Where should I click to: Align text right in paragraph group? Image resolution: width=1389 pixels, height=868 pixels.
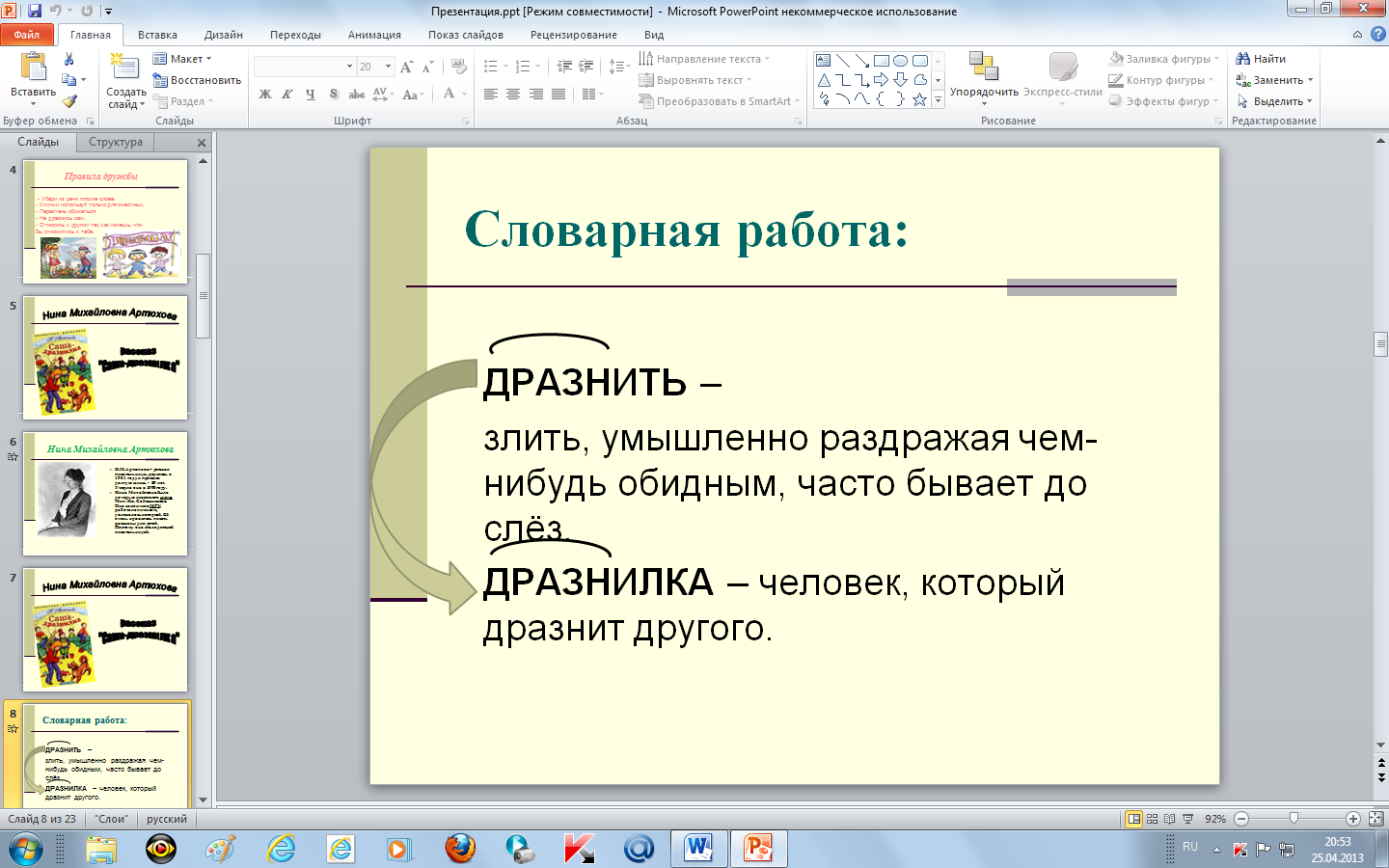[535, 94]
